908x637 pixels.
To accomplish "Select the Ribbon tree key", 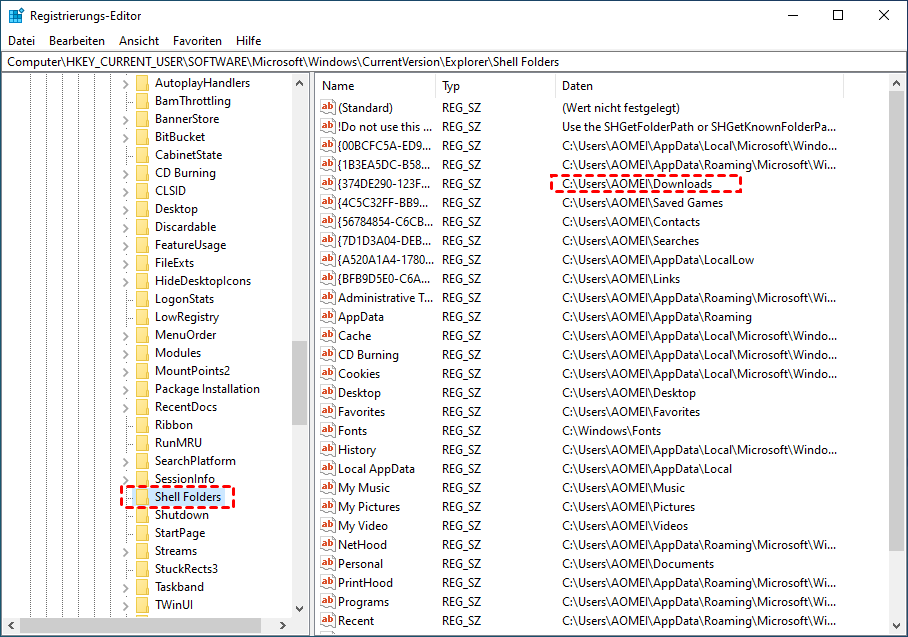I will point(174,424).
